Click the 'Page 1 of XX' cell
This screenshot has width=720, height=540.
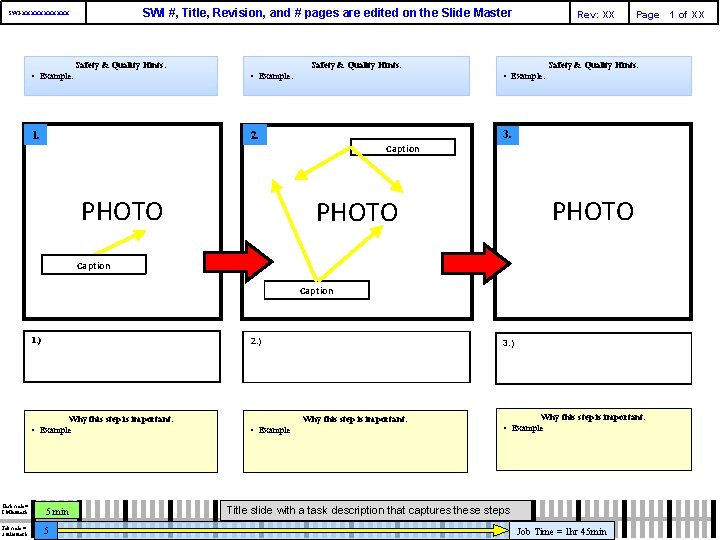(x=673, y=14)
